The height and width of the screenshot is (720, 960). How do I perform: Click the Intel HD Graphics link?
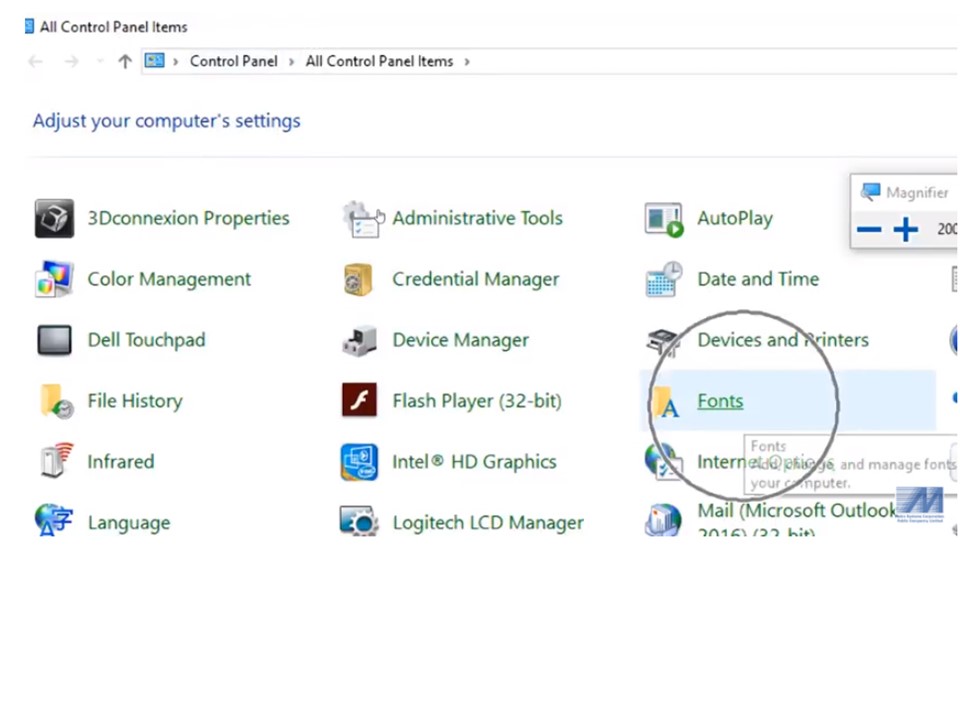click(x=474, y=462)
